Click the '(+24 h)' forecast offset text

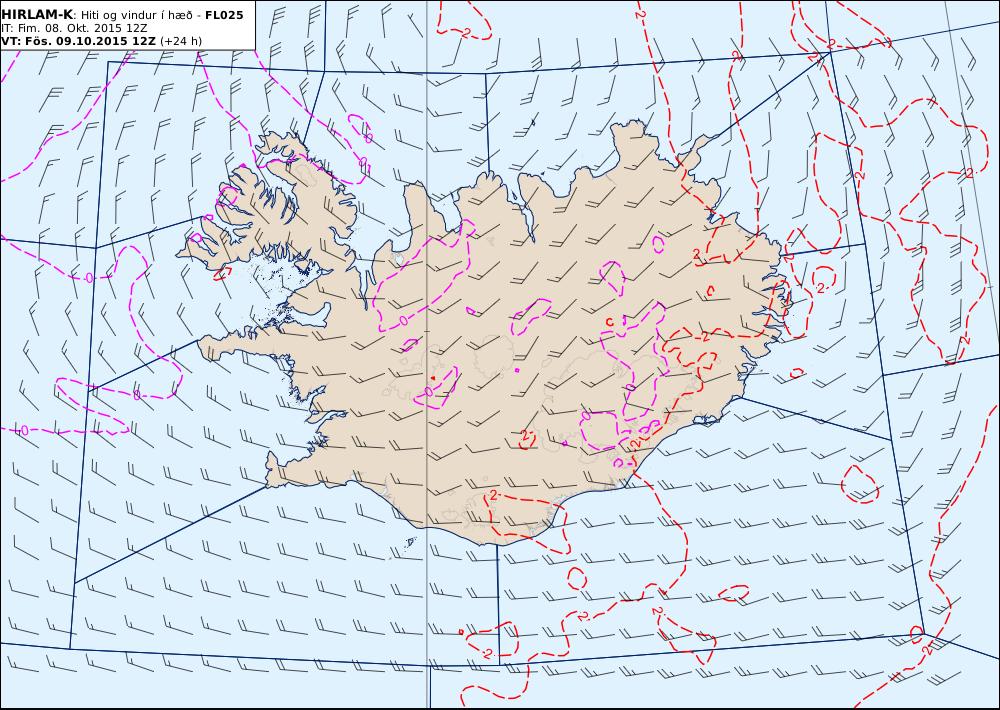180,41
